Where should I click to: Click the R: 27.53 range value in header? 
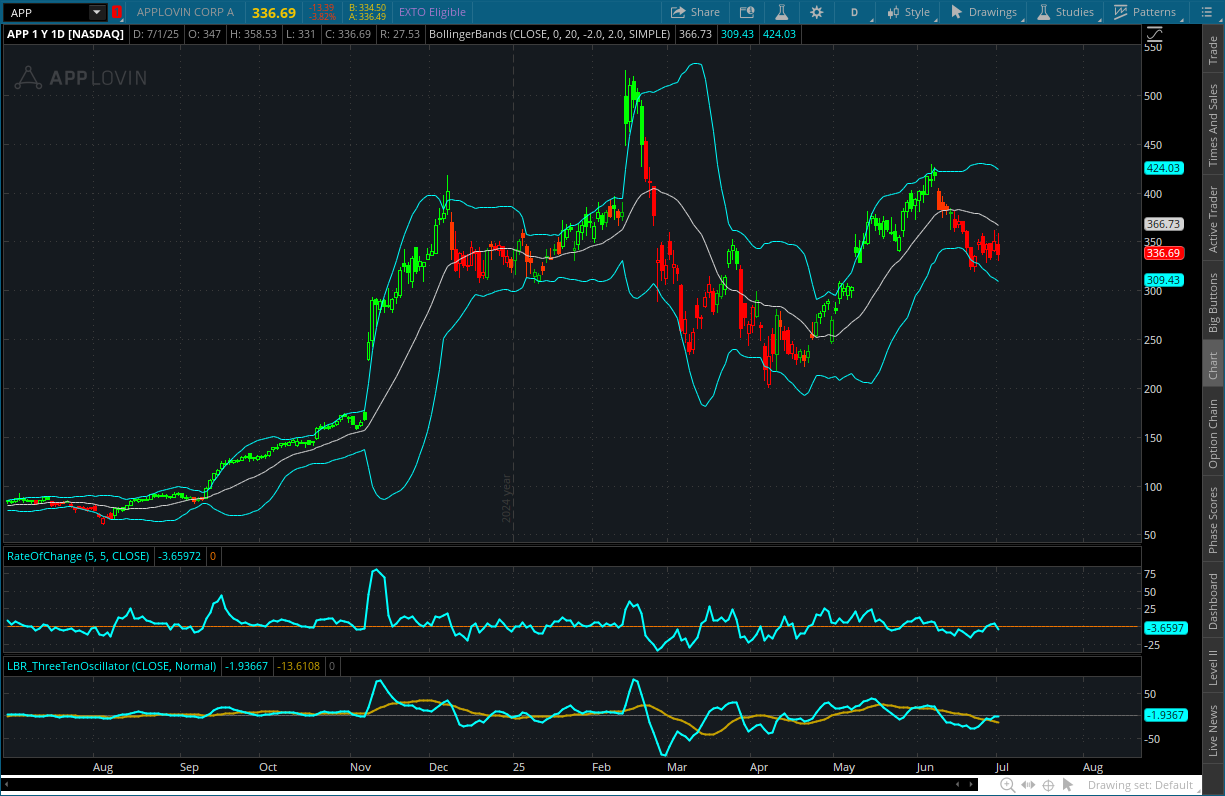click(x=401, y=34)
